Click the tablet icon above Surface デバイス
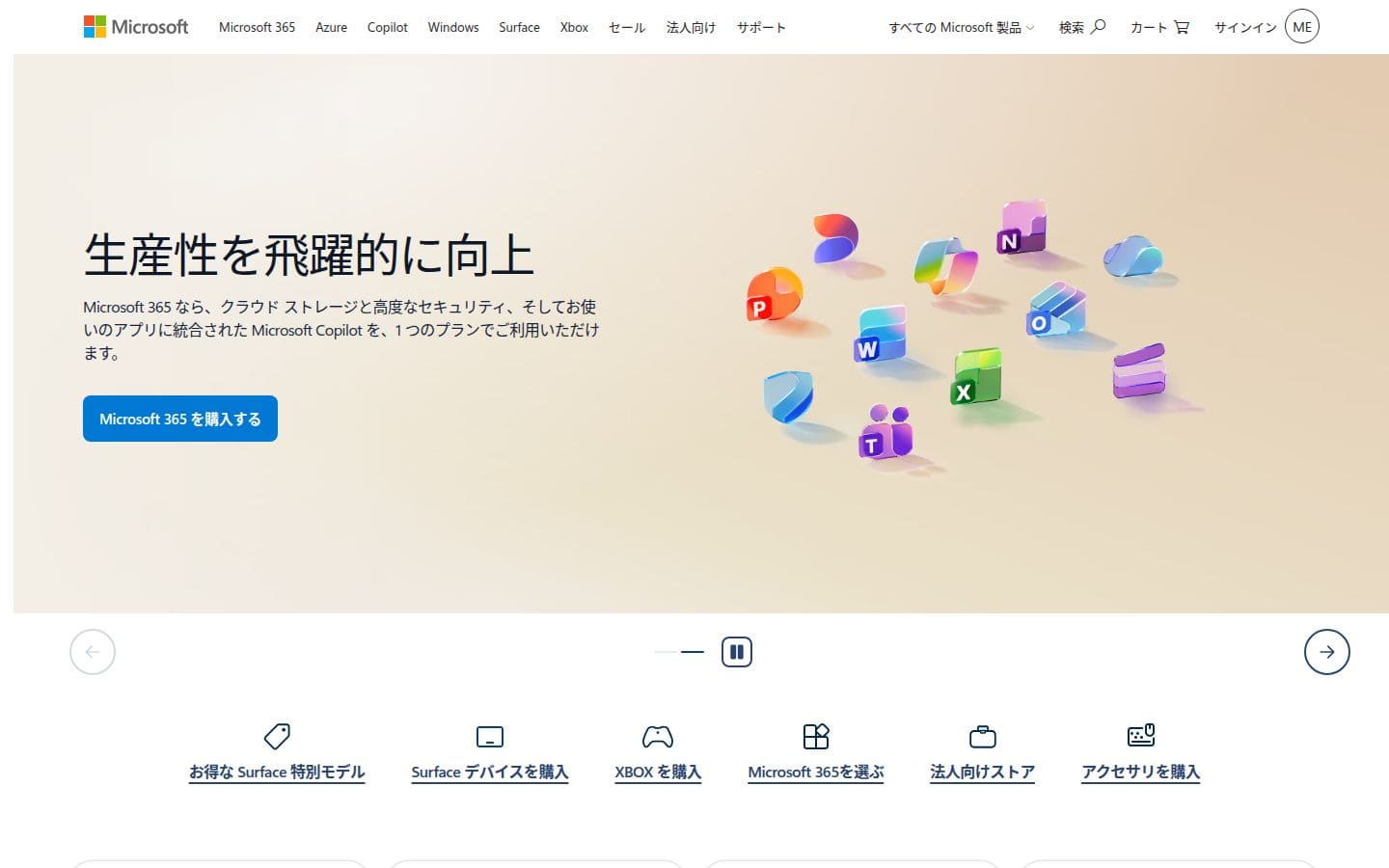 (490, 737)
